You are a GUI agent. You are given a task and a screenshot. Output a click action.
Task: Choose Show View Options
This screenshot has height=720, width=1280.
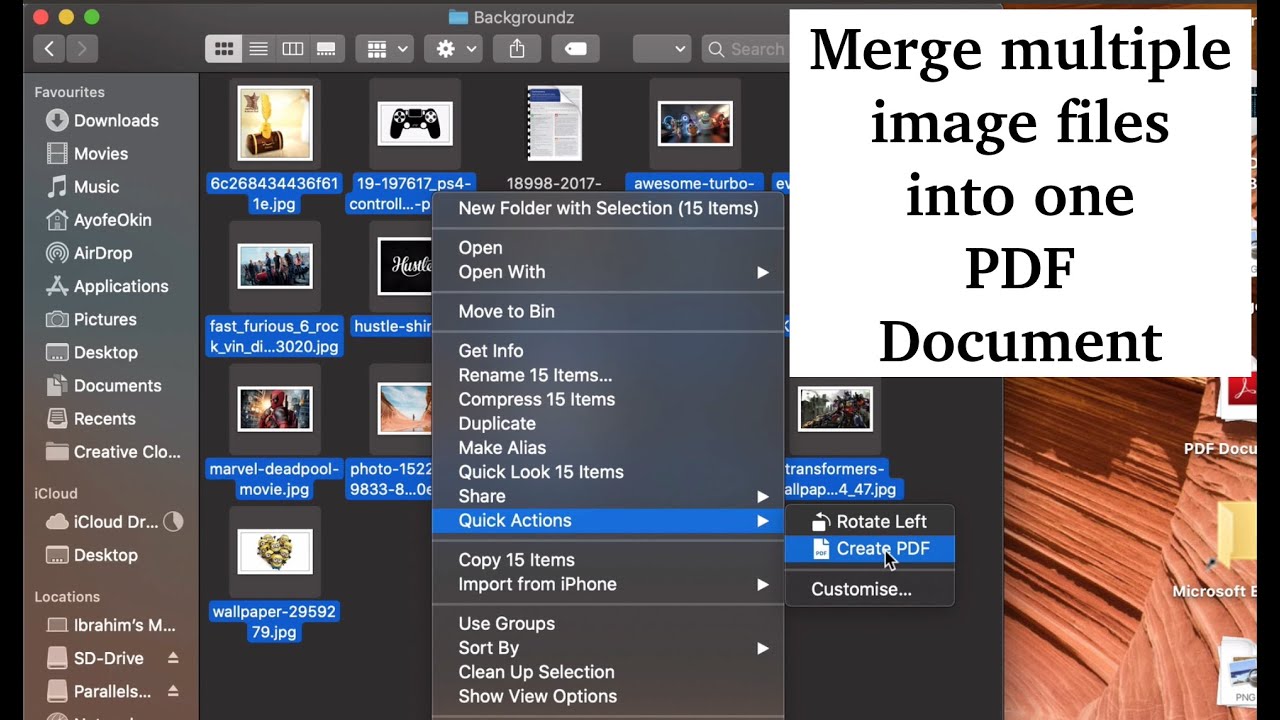pyautogui.click(x=608, y=696)
